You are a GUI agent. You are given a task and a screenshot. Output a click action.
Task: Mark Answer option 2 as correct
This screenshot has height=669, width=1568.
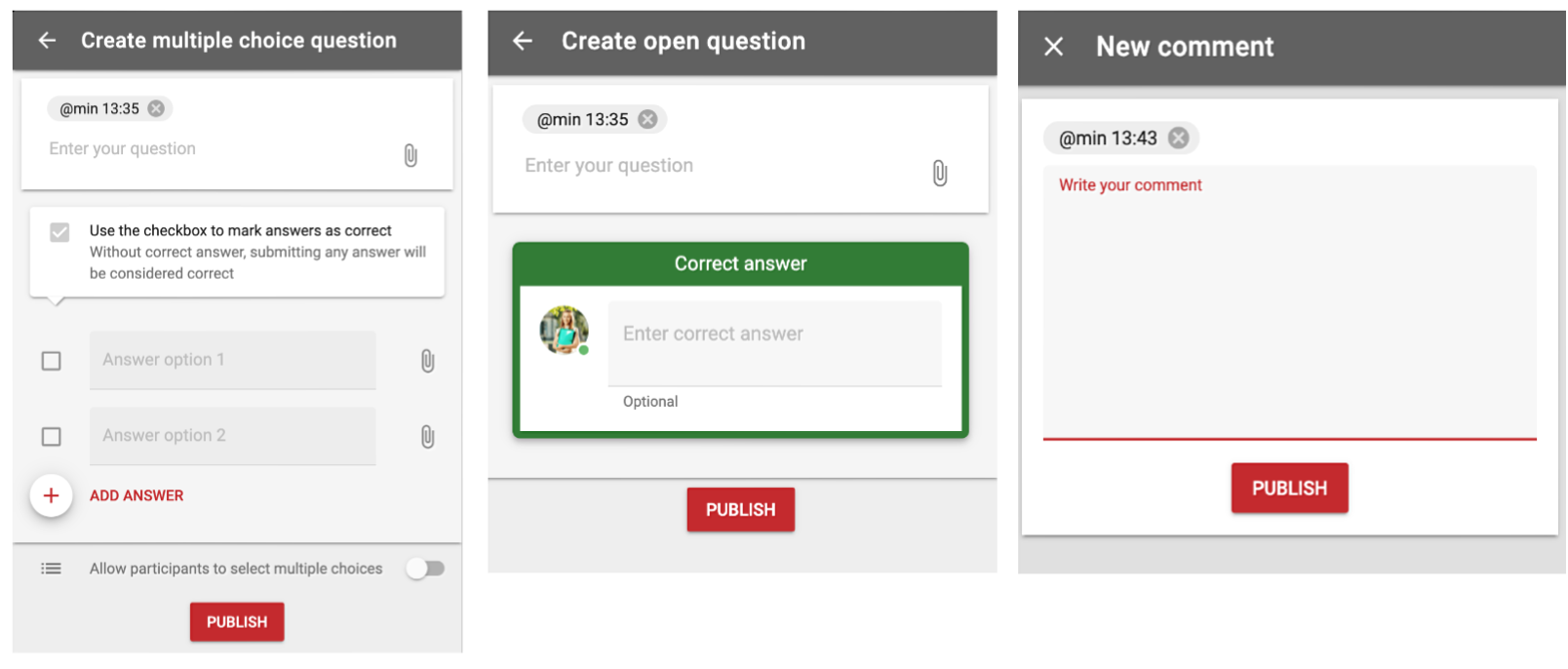click(52, 437)
